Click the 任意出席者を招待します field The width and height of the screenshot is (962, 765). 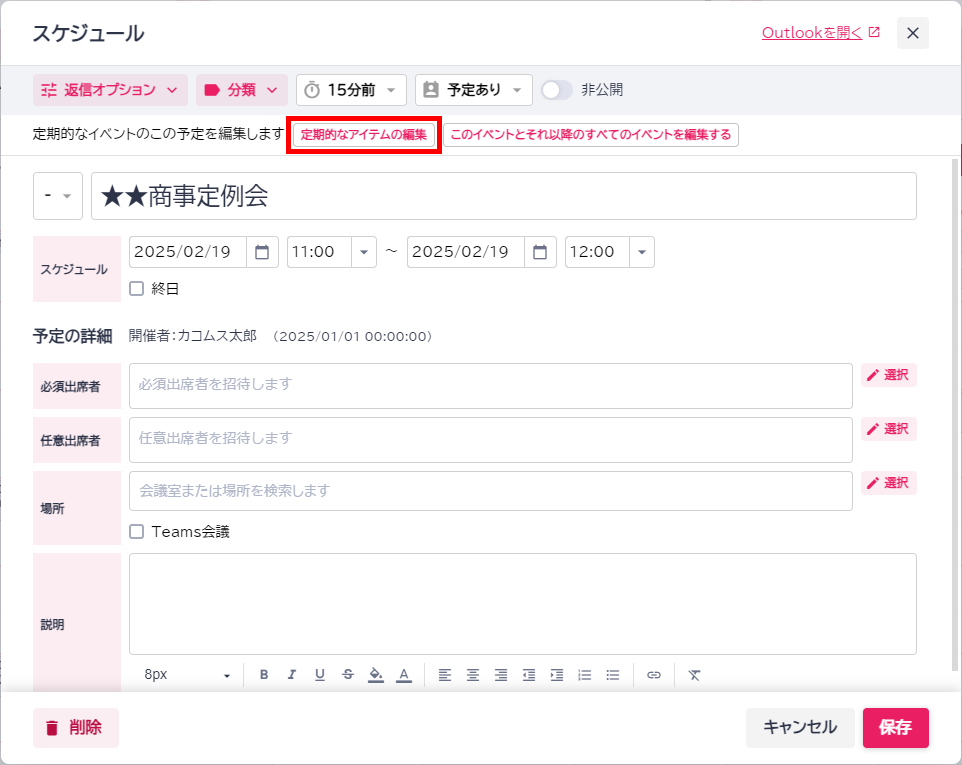(x=491, y=440)
